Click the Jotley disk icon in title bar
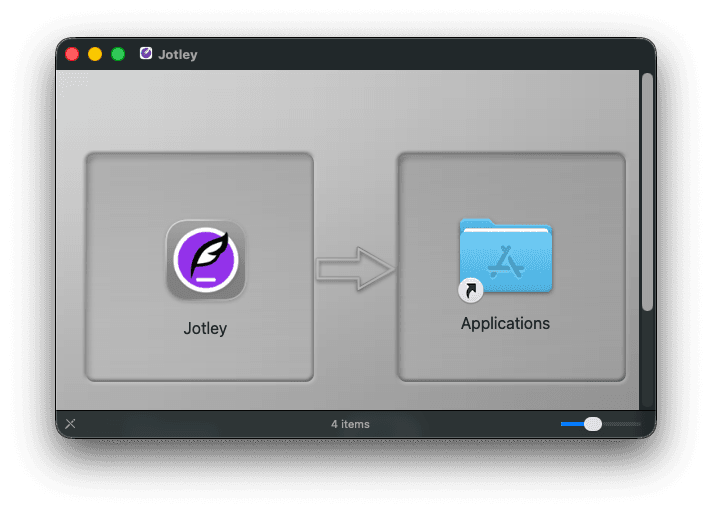 [146, 54]
